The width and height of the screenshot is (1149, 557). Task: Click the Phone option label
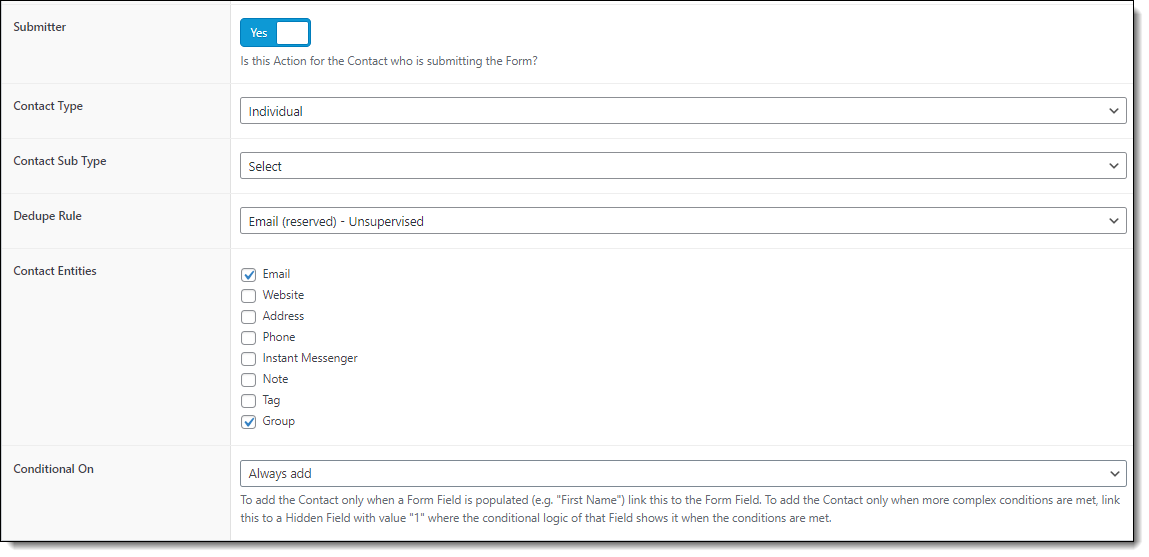click(x=278, y=337)
